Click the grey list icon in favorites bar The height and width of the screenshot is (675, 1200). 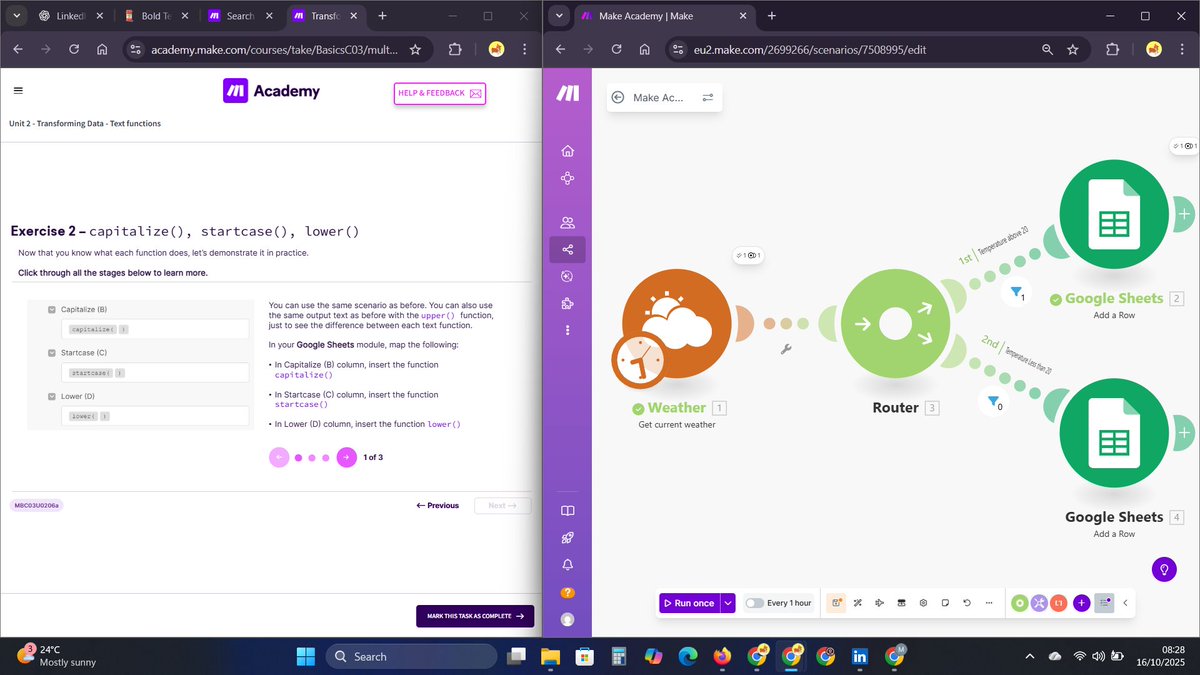1104,603
